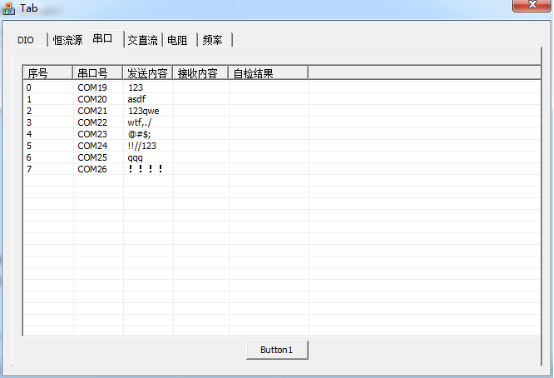
Task: Open the 恒流源 tab
Action: (67, 40)
